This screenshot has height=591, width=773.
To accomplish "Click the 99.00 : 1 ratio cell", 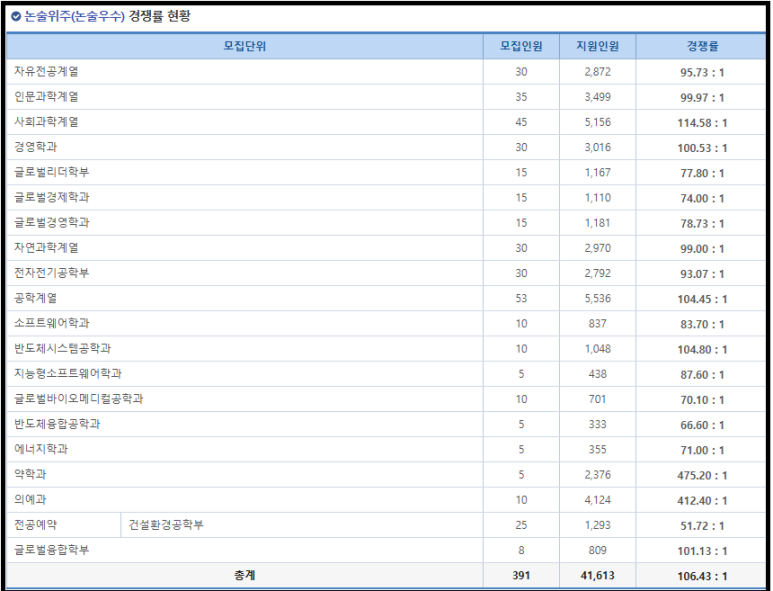I will coord(702,248).
